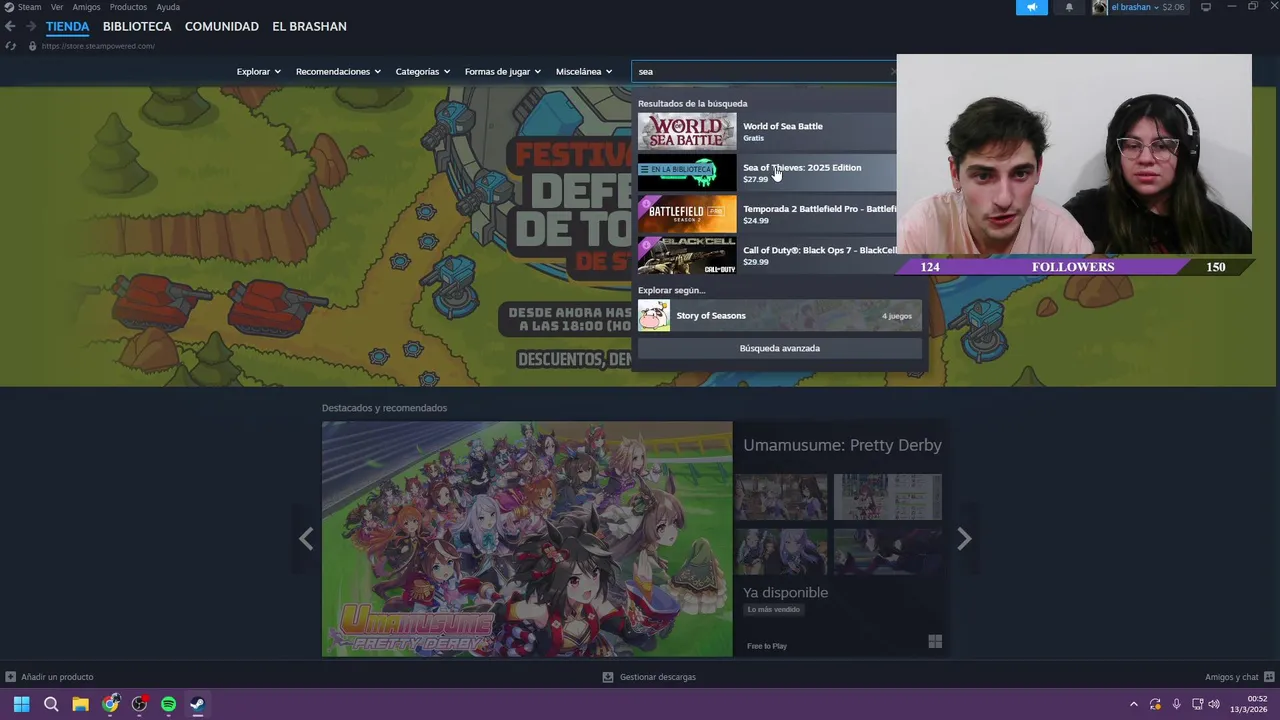1280x720 pixels.
Task: Go forward with the navigation arrow
Action: (x=31, y=26)
